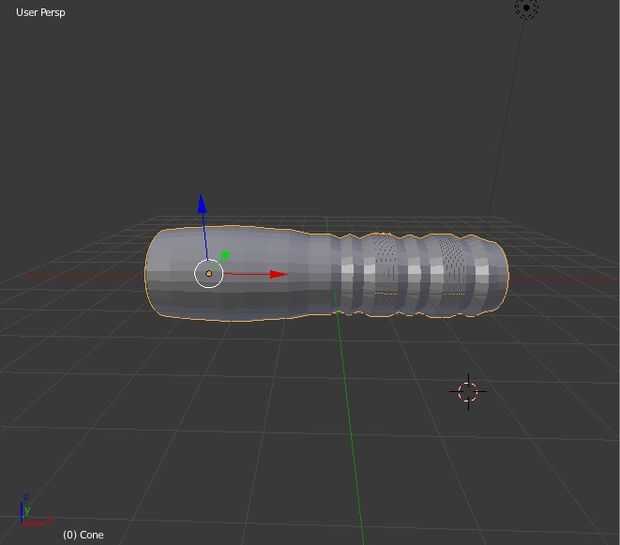
Task: Click the red X-axis arrow of the manipulator
Action: tap(278, 274)
